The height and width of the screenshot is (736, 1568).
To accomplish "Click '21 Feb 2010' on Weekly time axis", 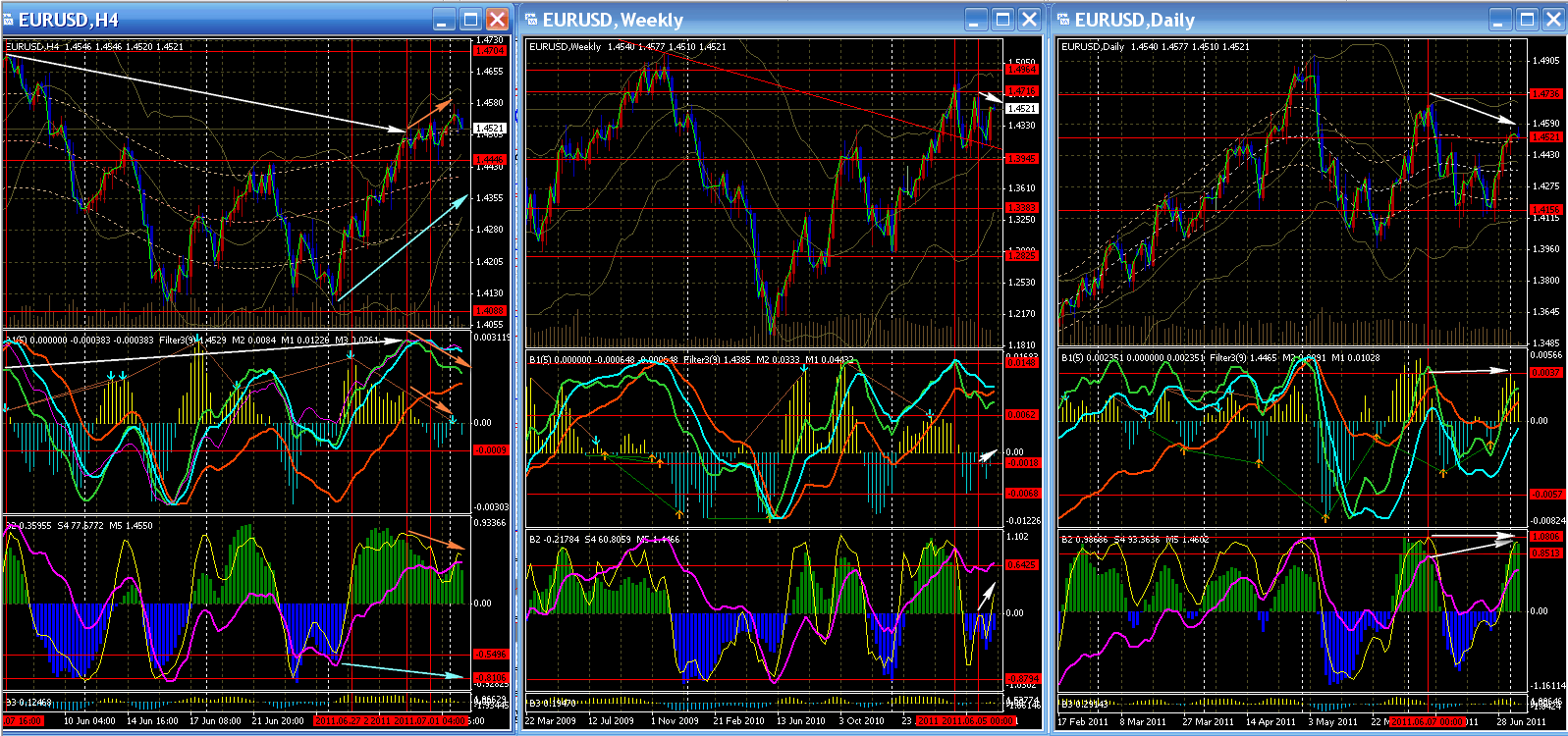I will (738, 720).
